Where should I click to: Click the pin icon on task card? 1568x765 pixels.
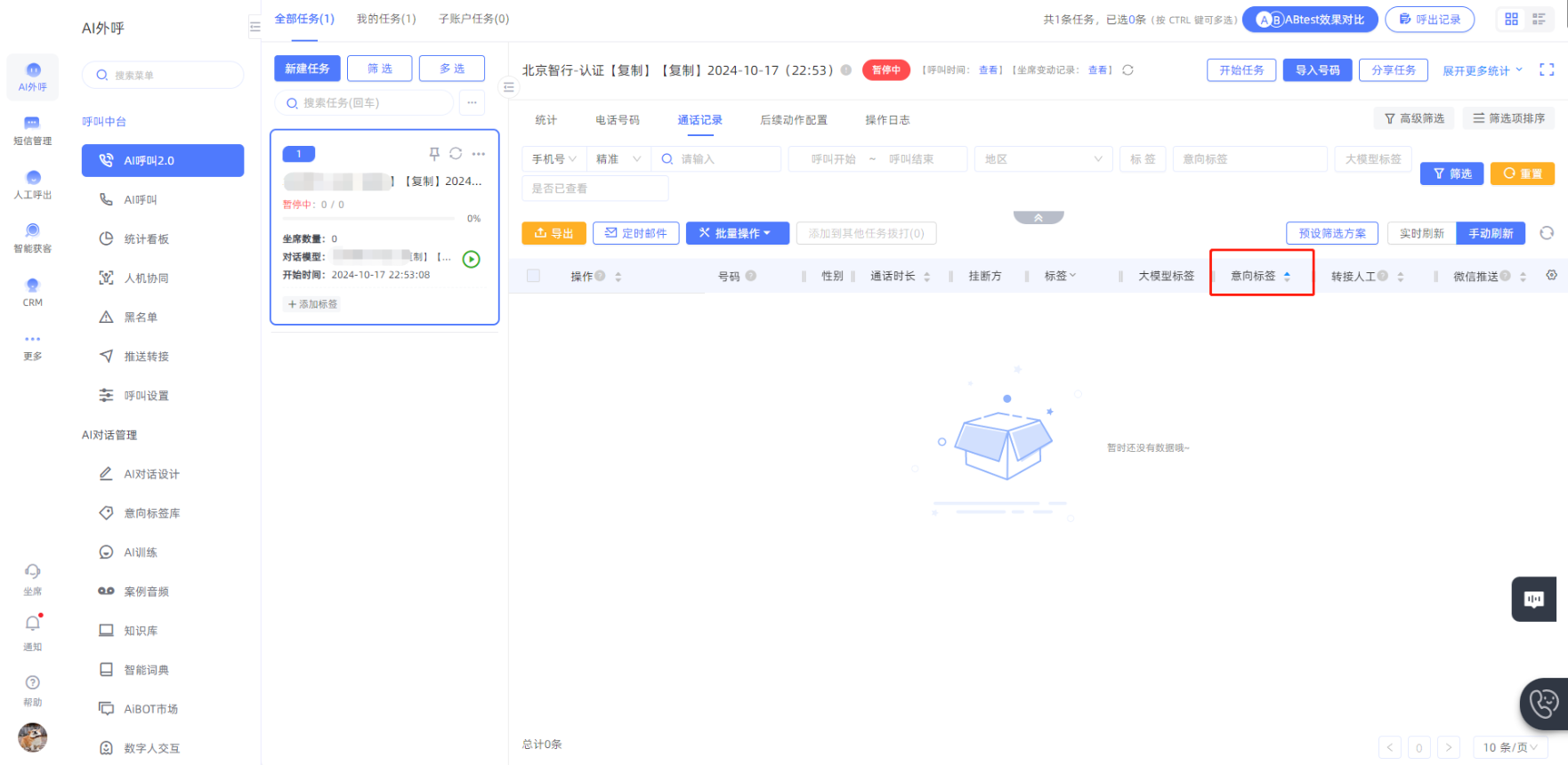pyautogui.click(x=434, y=154)
